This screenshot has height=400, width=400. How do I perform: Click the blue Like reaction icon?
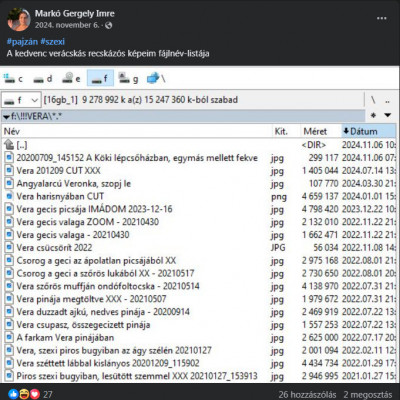pos(13,394)
